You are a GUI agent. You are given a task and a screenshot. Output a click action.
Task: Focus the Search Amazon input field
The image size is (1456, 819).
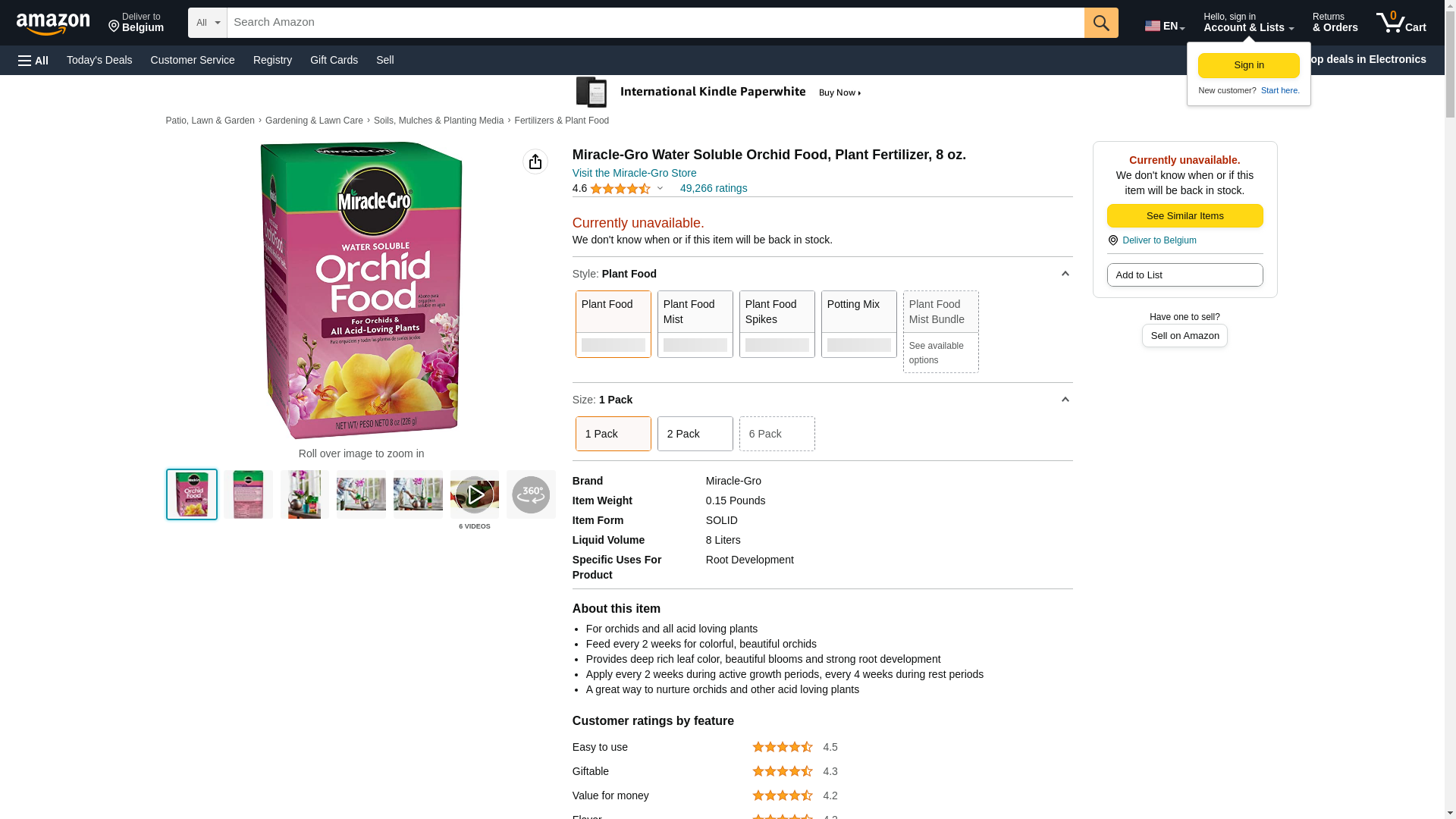point(656,23)
